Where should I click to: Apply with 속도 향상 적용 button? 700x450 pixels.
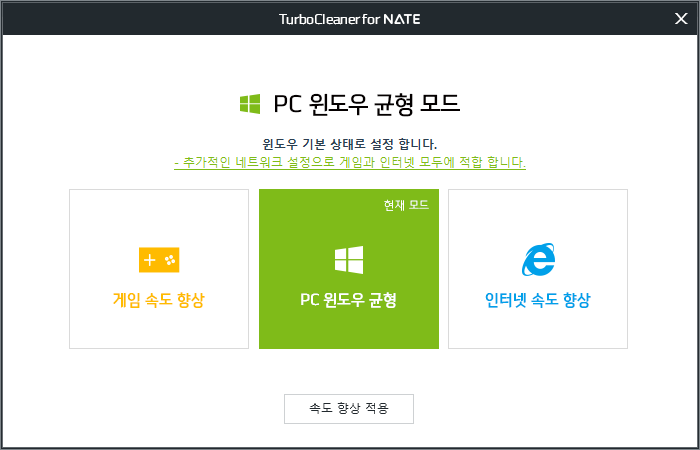click(x=349, y=408)
